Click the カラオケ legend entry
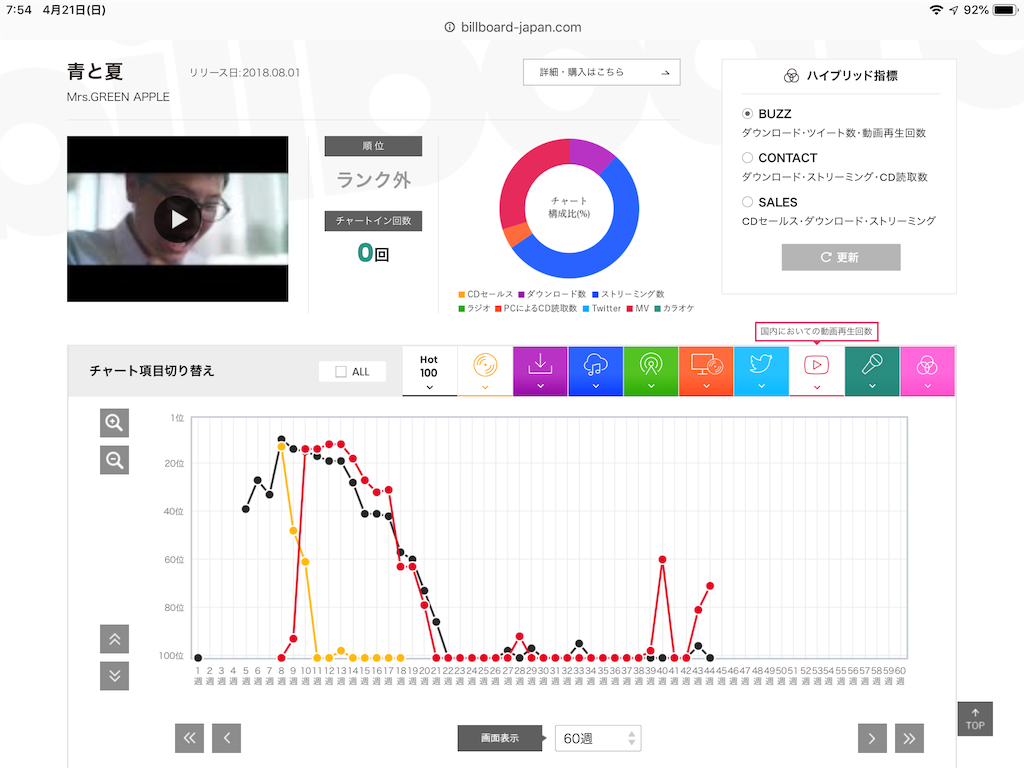 [674, 308]
